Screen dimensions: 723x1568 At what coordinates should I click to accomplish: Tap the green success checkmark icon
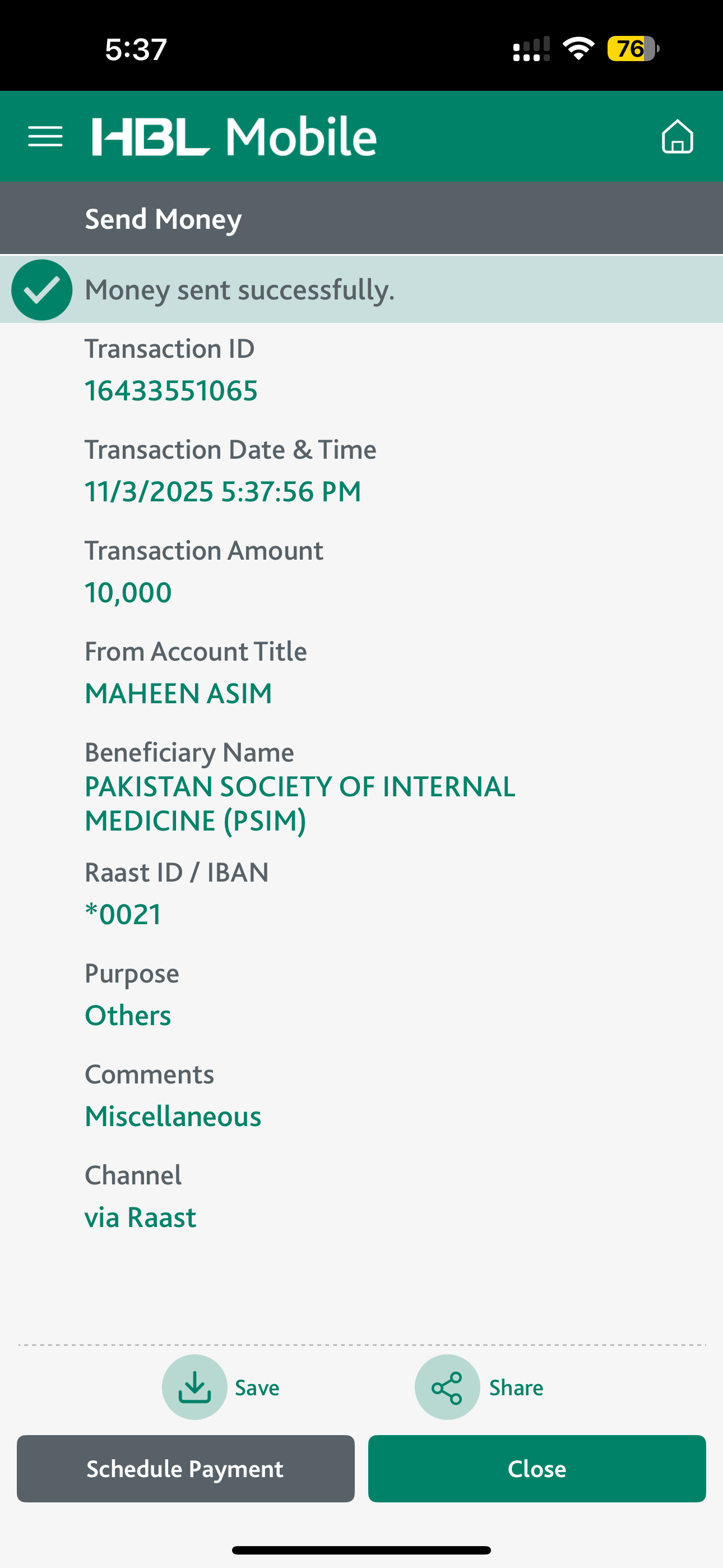[x=41, y=290]
